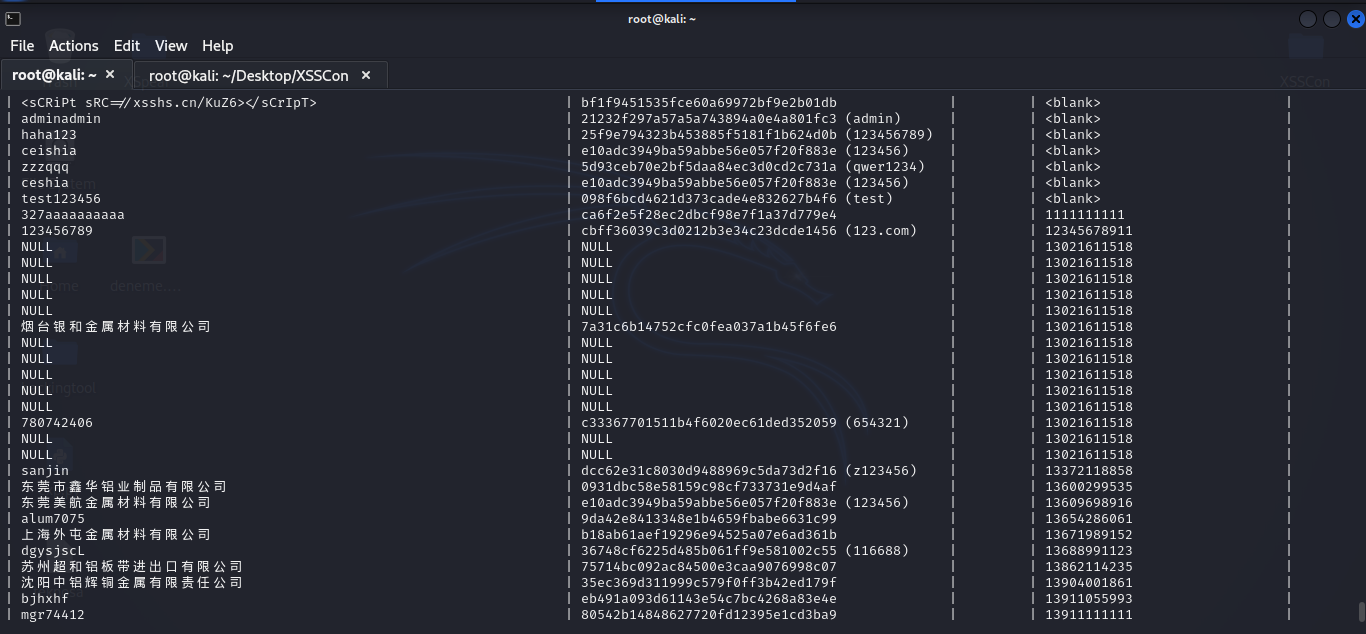Viewport: 1366px width, 634px height.
Task: Click the hash ending (654321)
Action: [745, 423]
